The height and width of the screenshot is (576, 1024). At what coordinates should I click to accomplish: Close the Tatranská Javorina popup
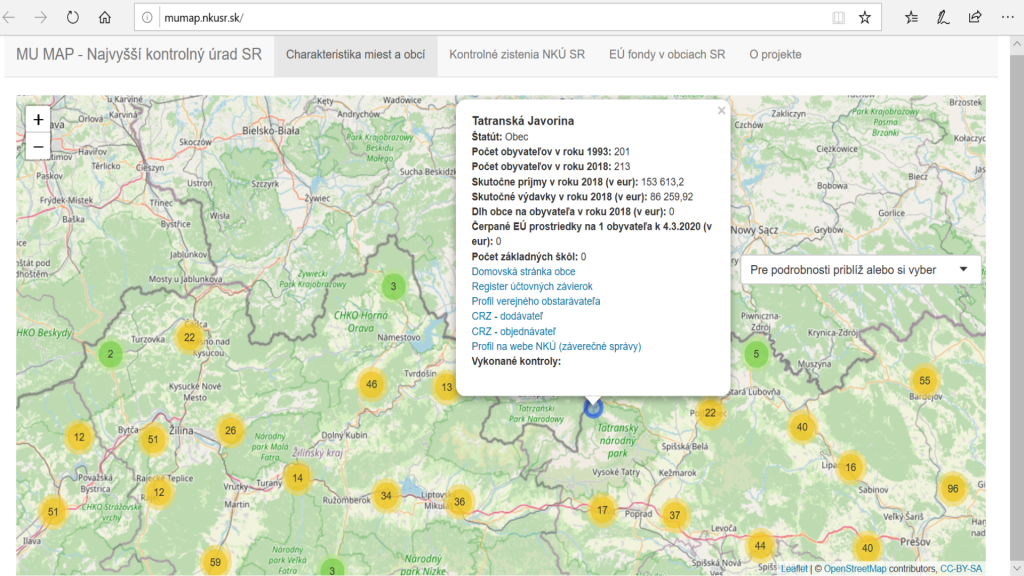click(x=721, y=110)
